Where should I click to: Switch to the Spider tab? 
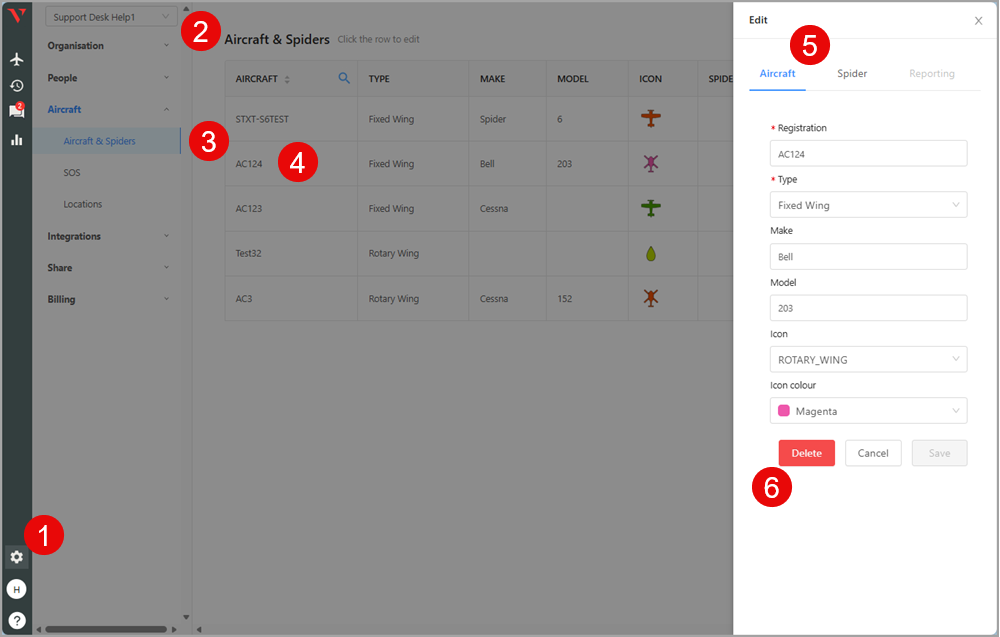[x=852, y=73]
